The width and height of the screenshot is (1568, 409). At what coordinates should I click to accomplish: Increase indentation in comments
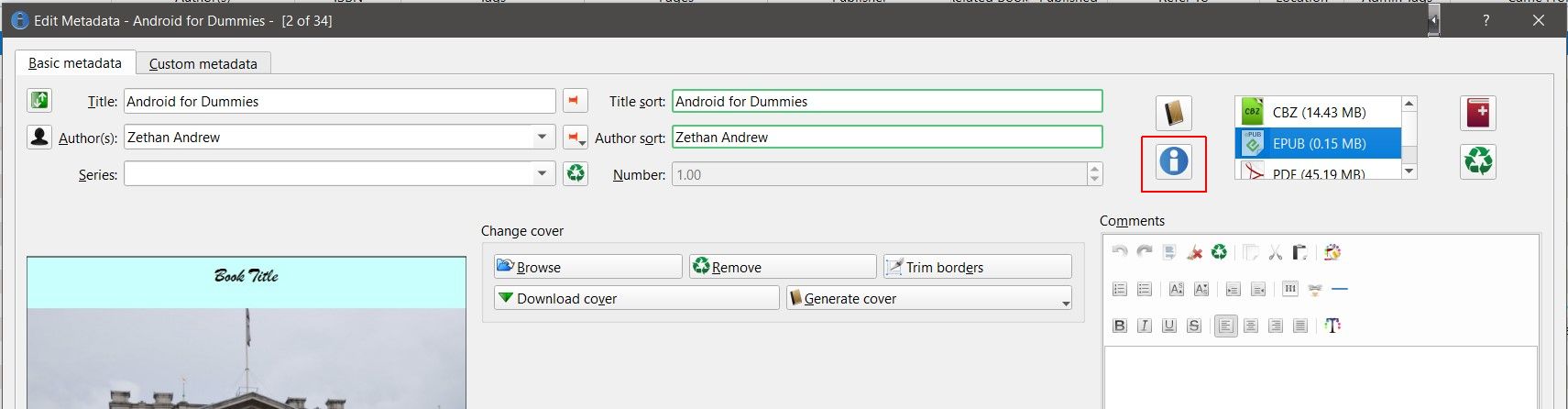[1233, 289]
